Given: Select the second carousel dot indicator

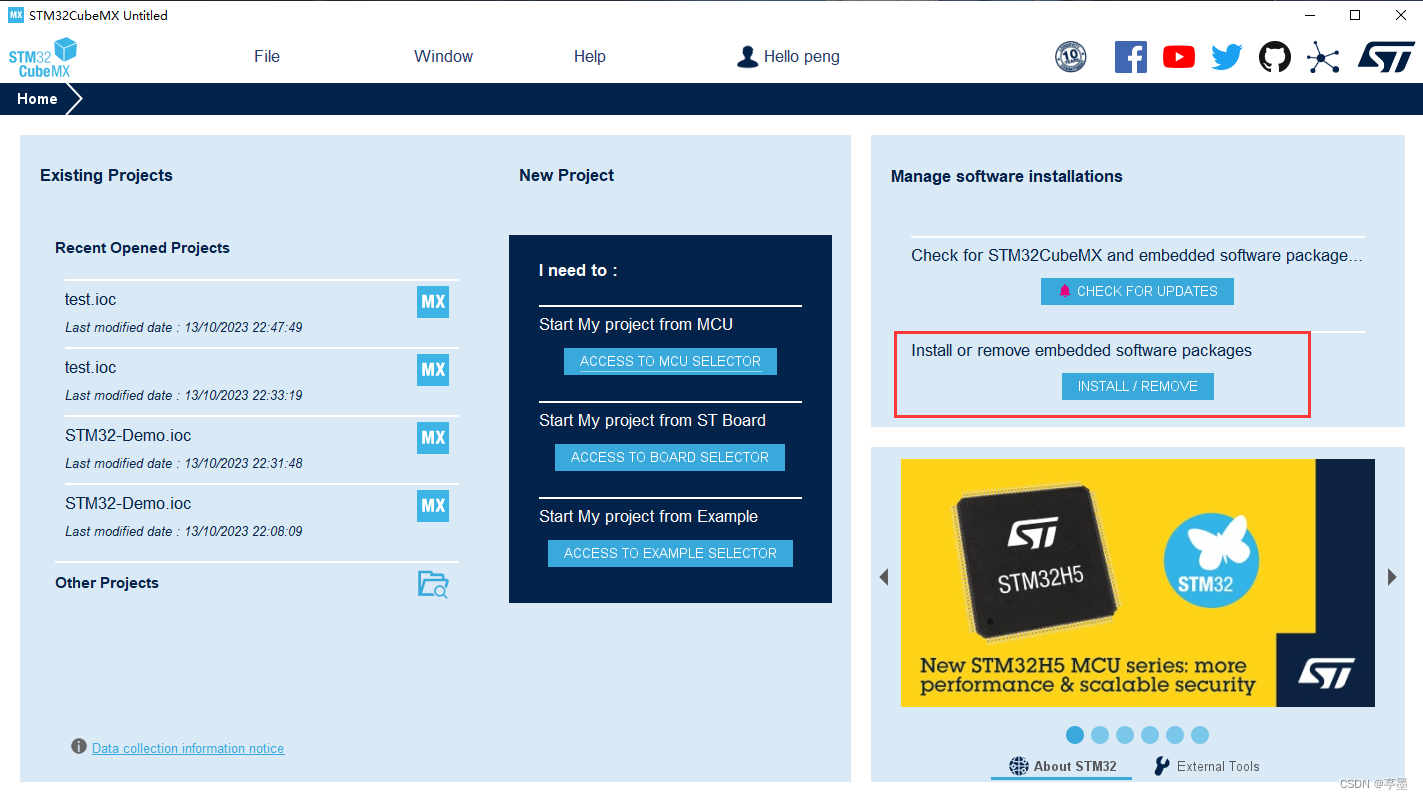Looking at the screenshot, I should [1100, 735].
